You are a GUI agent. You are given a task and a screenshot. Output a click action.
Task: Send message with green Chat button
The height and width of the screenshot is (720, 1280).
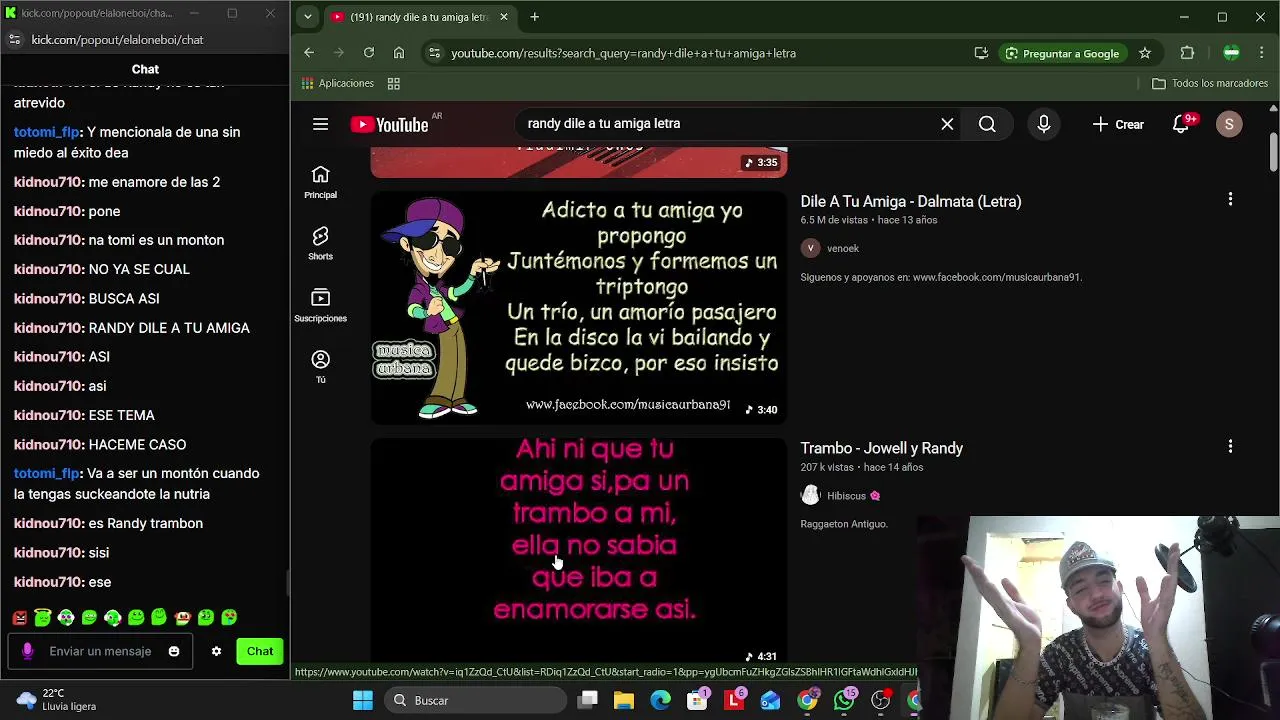[260, 651]
